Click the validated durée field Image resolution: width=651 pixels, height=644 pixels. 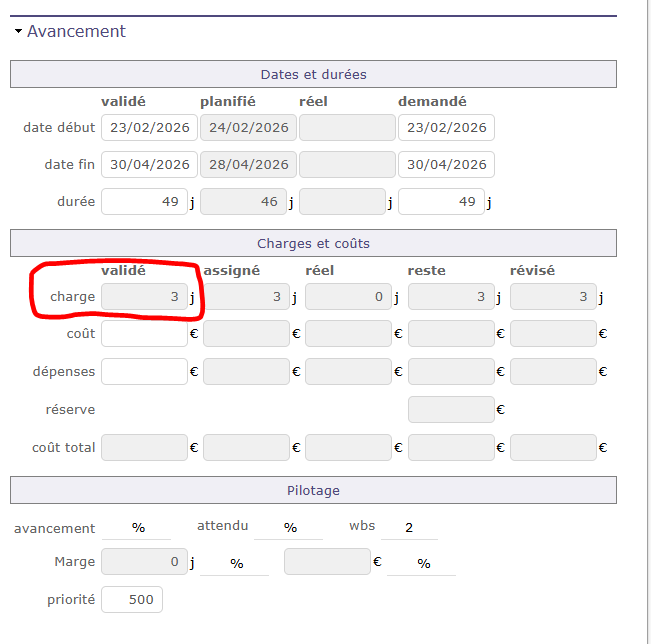144,202
